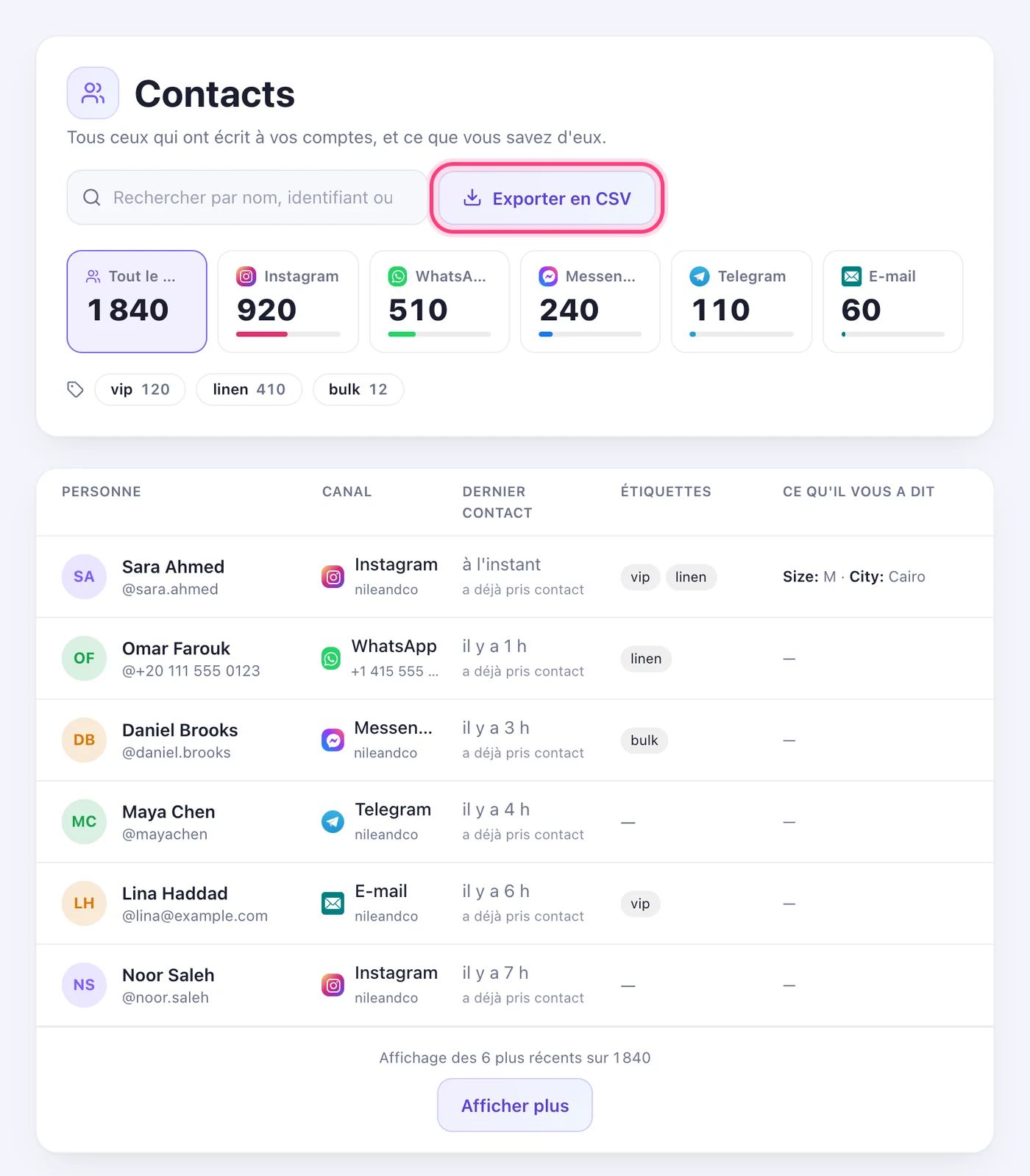Click the PERSONNE column header

point(102,492)
